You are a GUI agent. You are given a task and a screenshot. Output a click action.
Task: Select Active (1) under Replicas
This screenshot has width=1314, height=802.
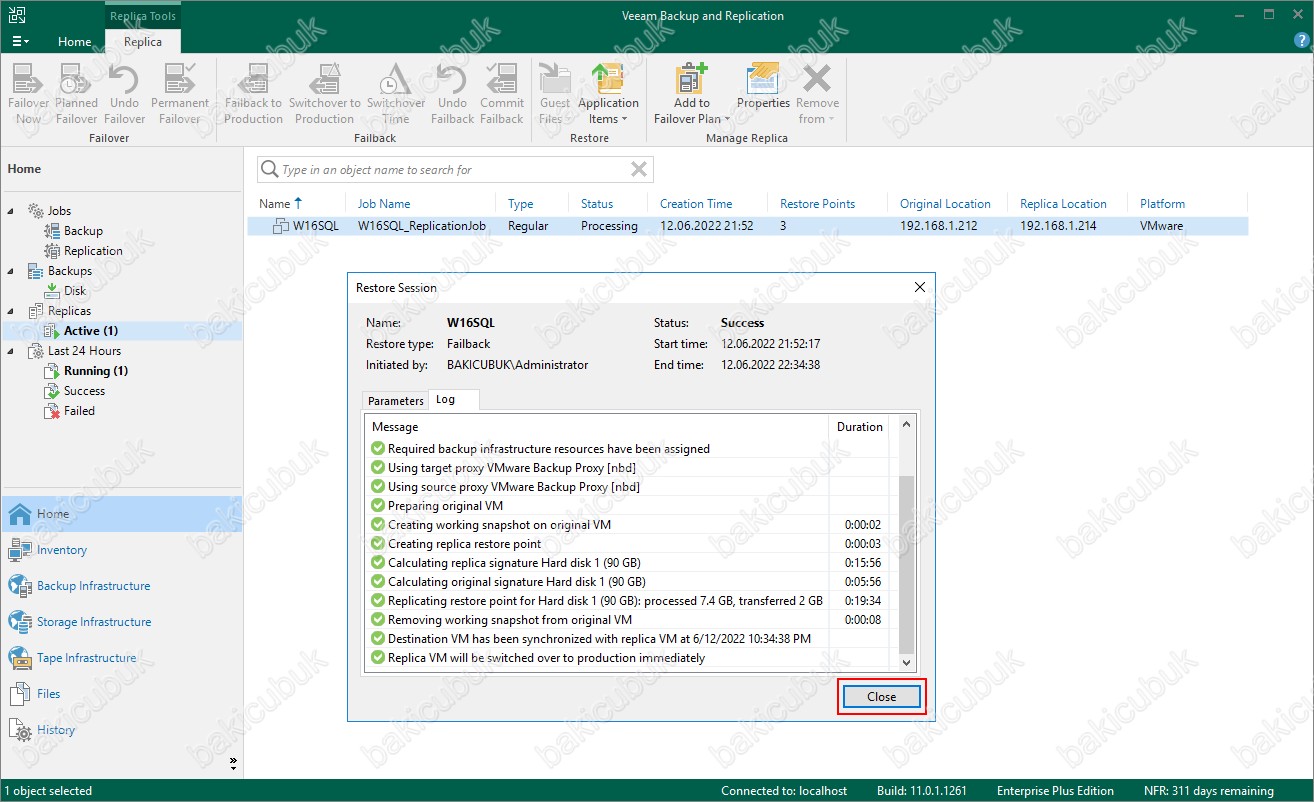(x=91, y=331)
